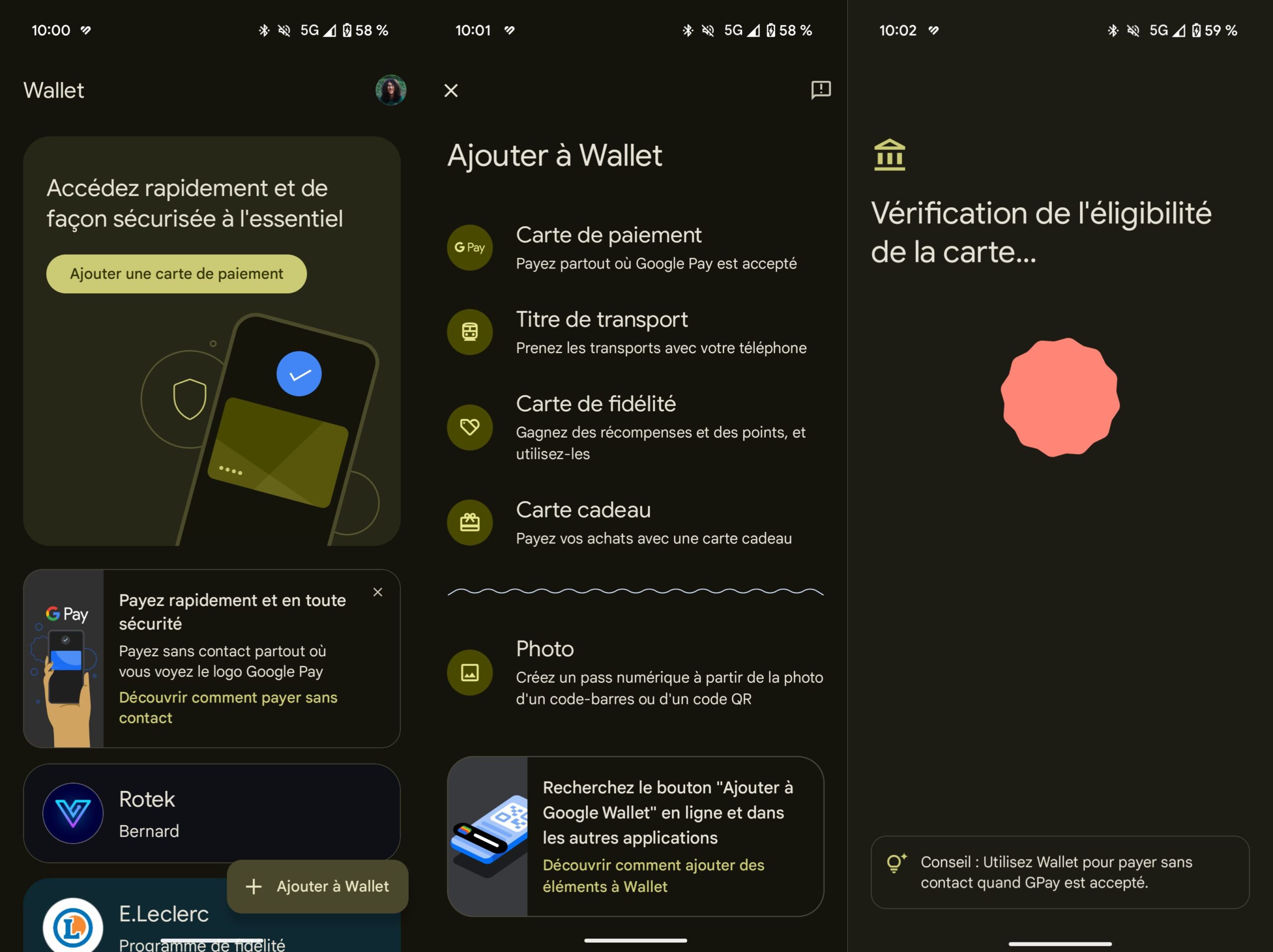Image resolution: width=1273 pixels, height=952 pixels.
Task: Tap the Photo pass image icon
Action: [469, 673]
